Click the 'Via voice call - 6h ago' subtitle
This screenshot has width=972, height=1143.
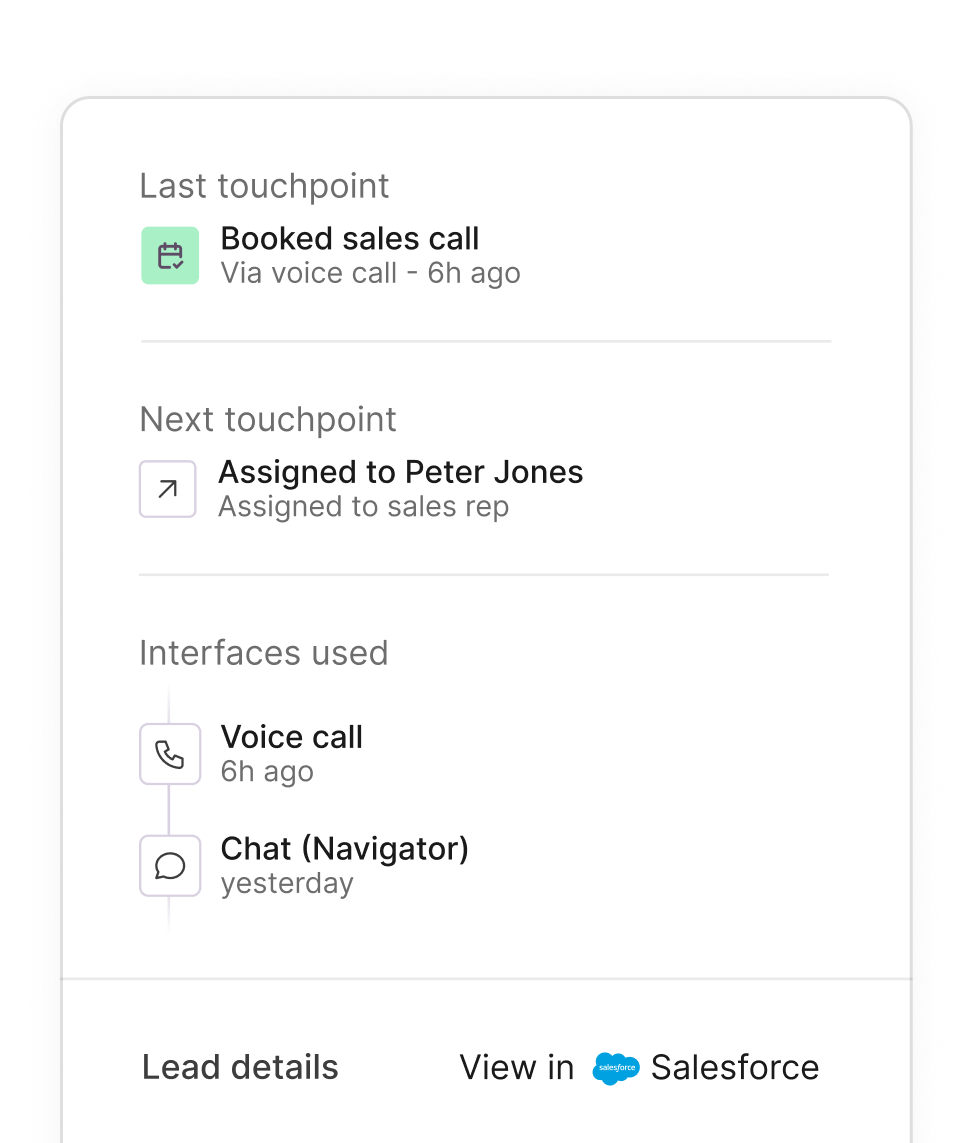tap(370, 273)
